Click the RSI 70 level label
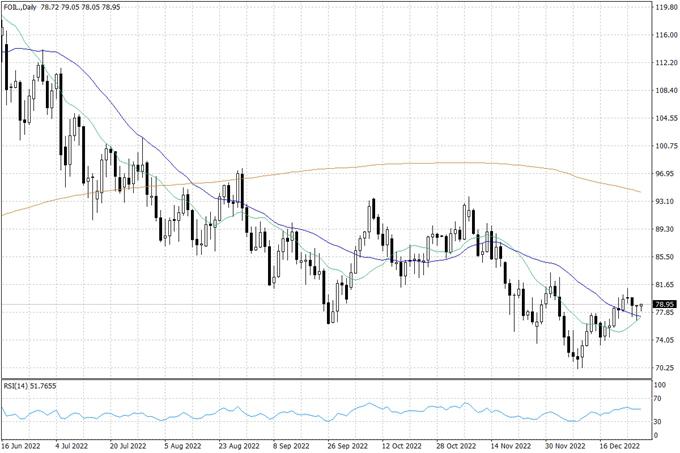680x453 pixels. point(658,399)
